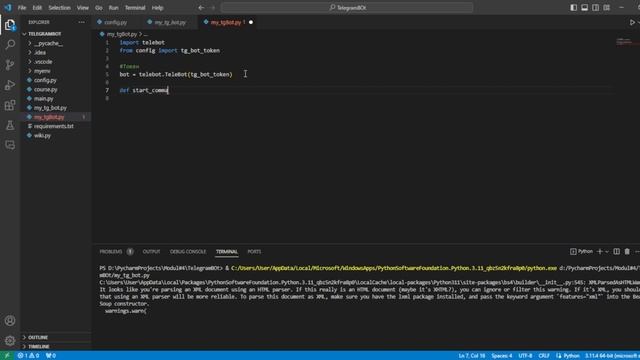640x360 pixels.
Task: Switch to the Output panel tab
Action: coord(151,251)
